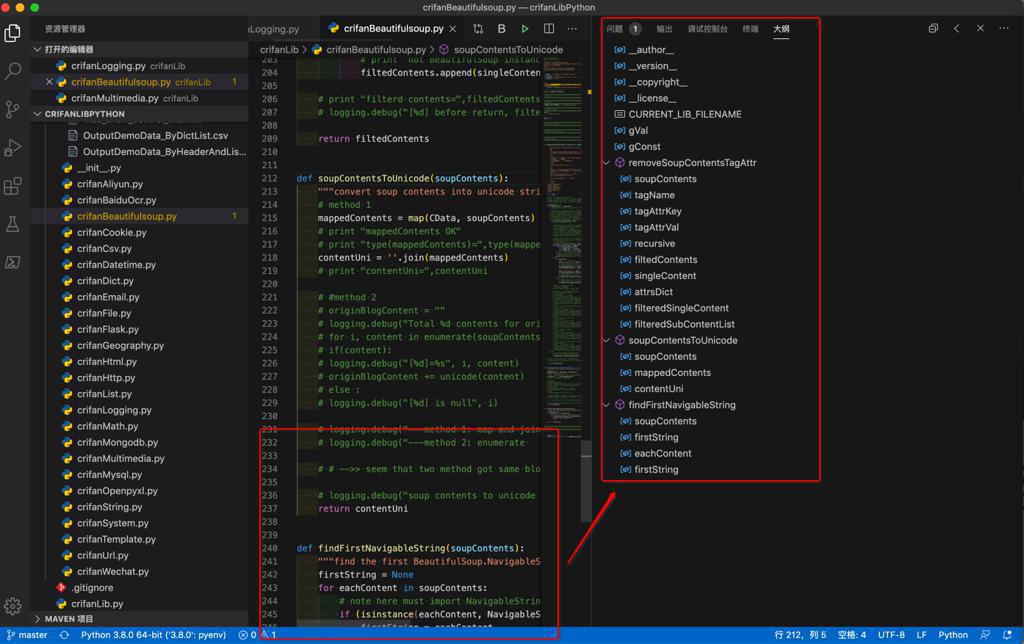Viewport: 1024px width, 644px height.
Task: Run Python file with the play button
Action: (525, 29)
